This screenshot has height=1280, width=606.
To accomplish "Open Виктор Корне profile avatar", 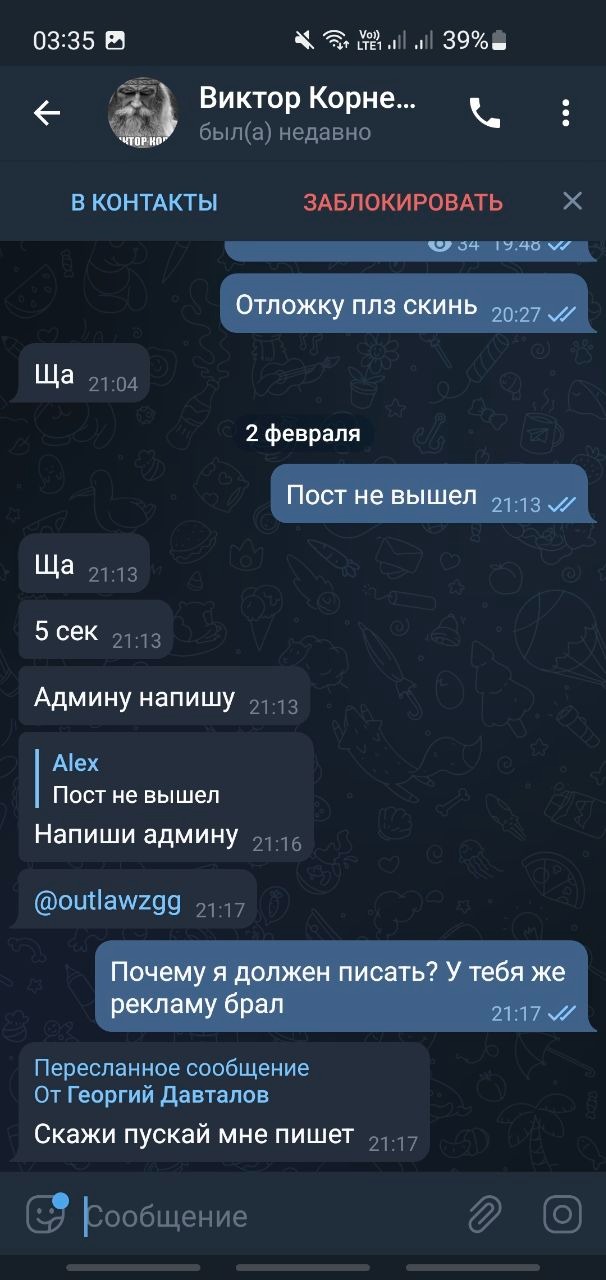I will (x=143, y=113).
